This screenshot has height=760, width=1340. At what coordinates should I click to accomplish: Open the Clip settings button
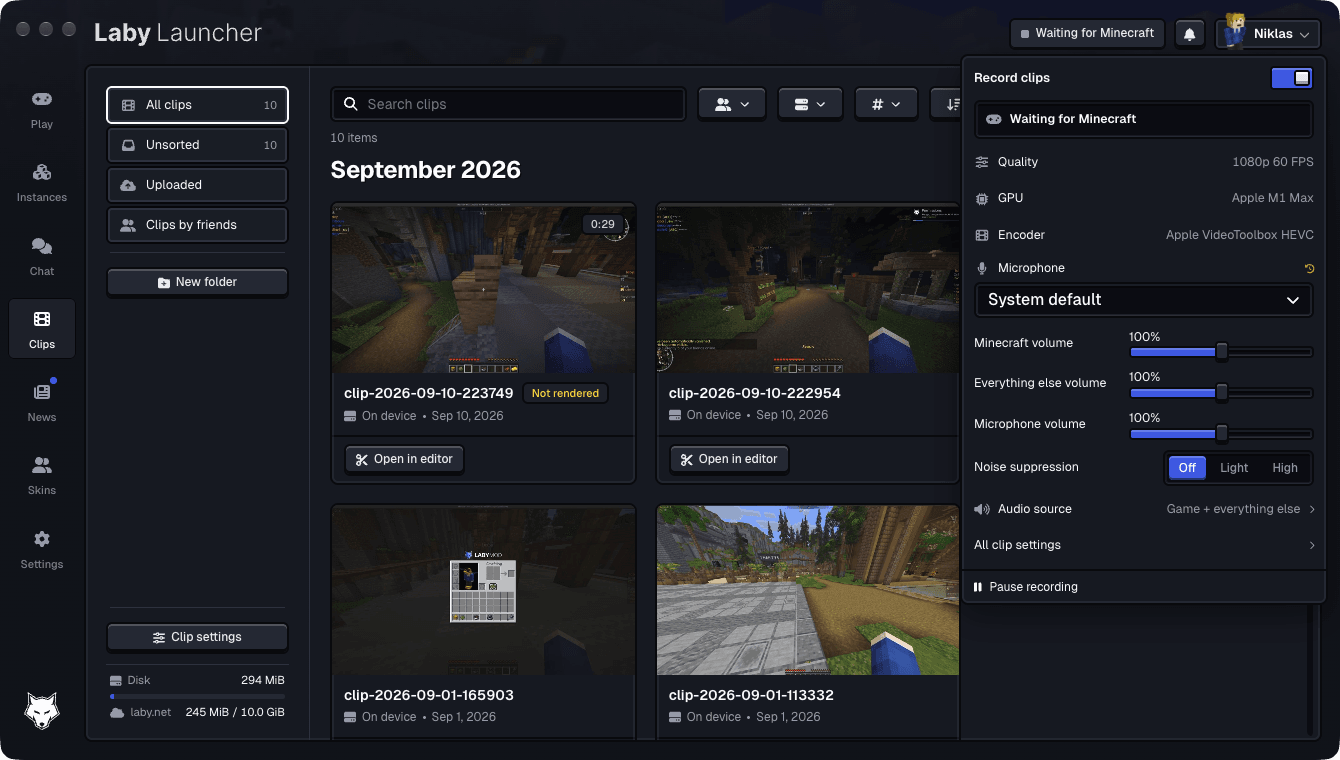pos(197,637)
